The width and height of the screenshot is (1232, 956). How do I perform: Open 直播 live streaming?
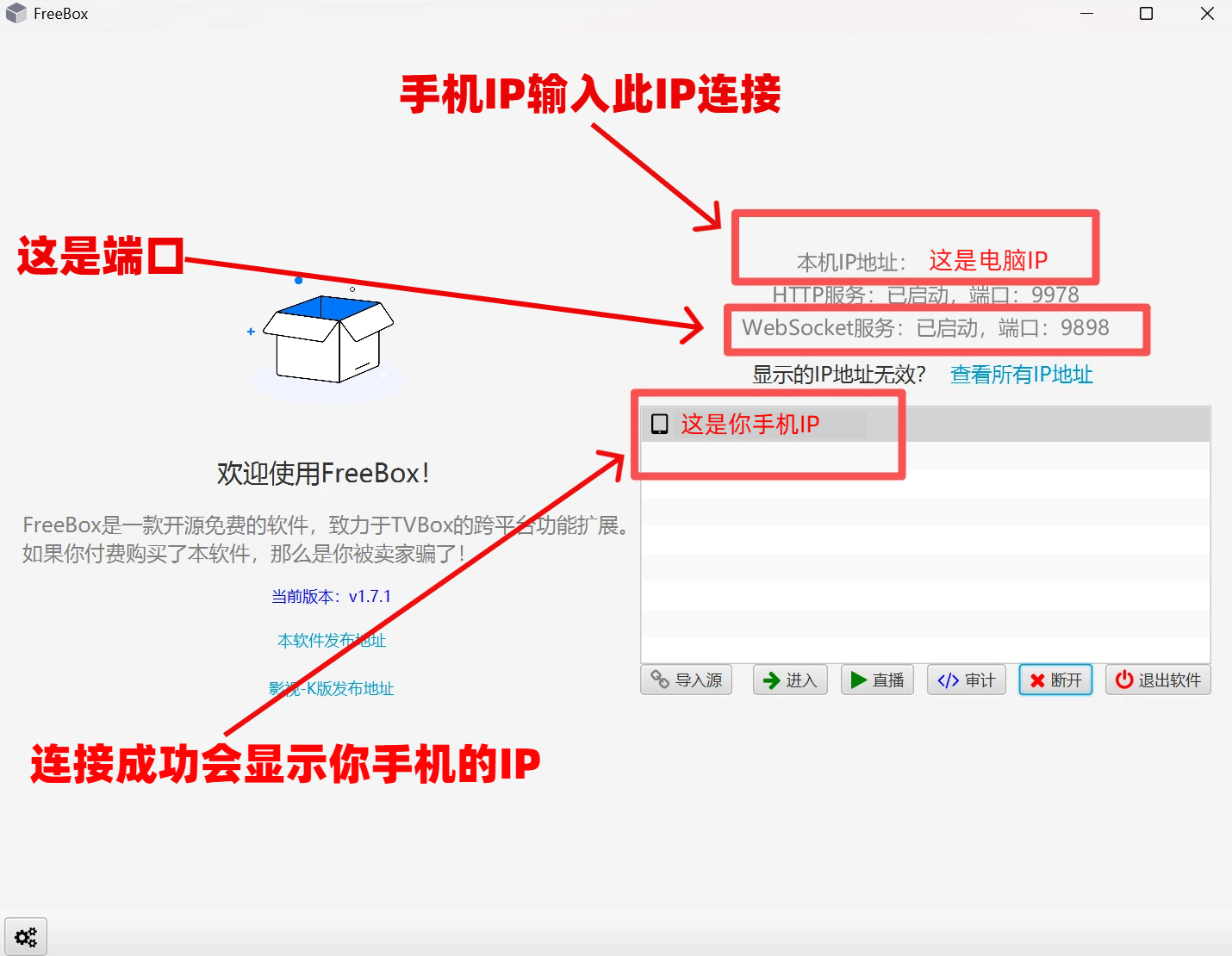tap(877, 680)
